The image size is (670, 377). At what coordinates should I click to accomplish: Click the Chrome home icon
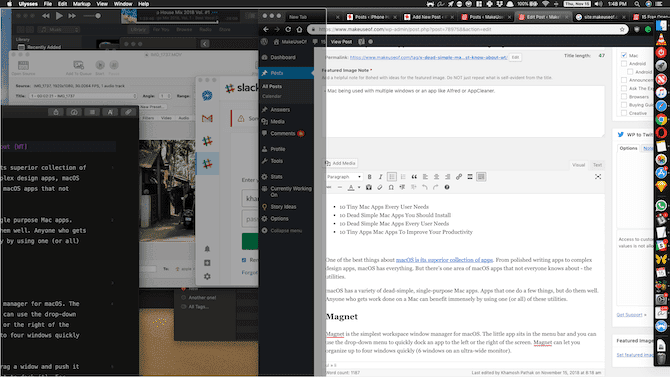(x=299, y=29)
